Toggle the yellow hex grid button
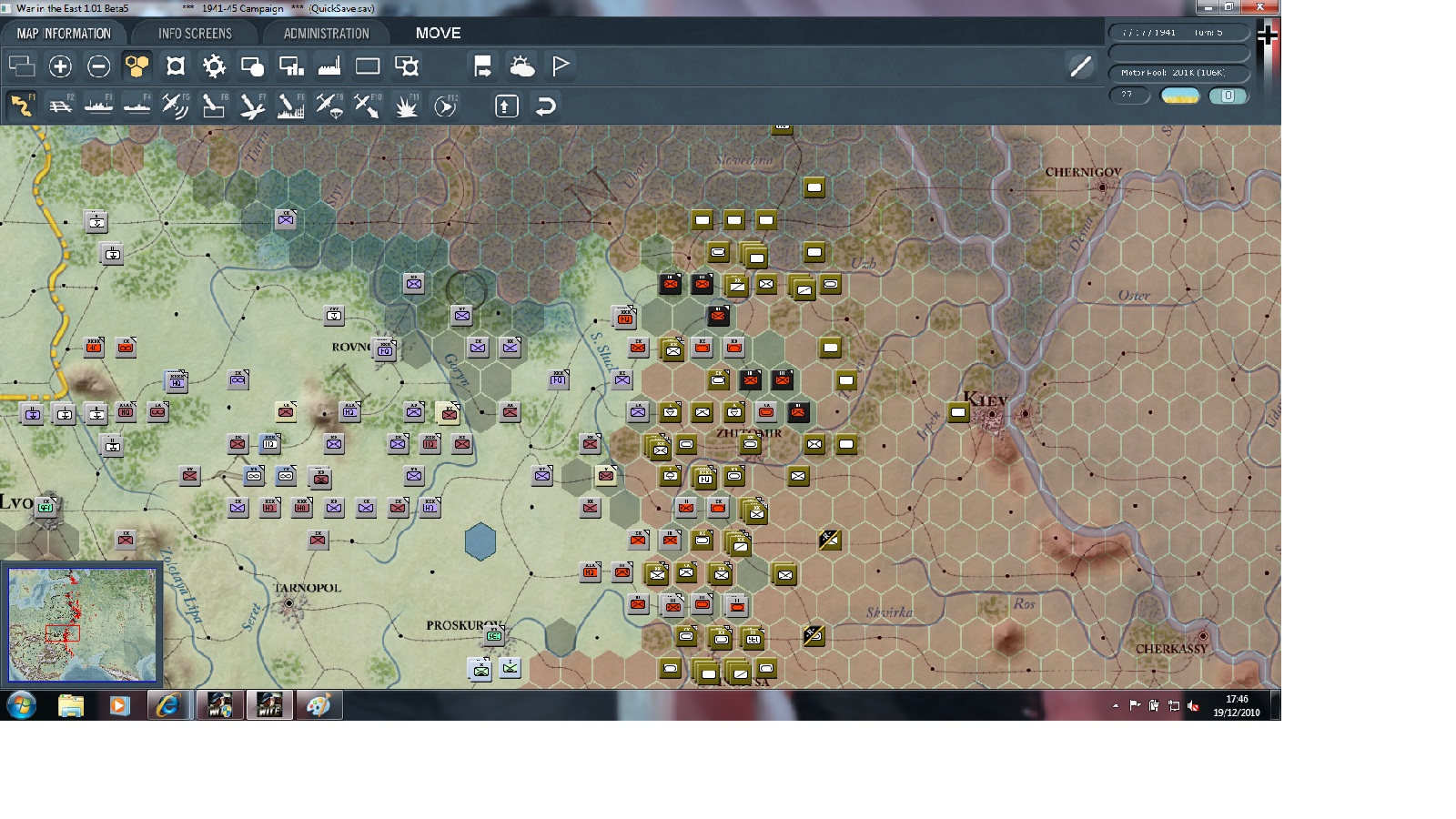Viewport: 1456px width, 819px height. point(136,66)
